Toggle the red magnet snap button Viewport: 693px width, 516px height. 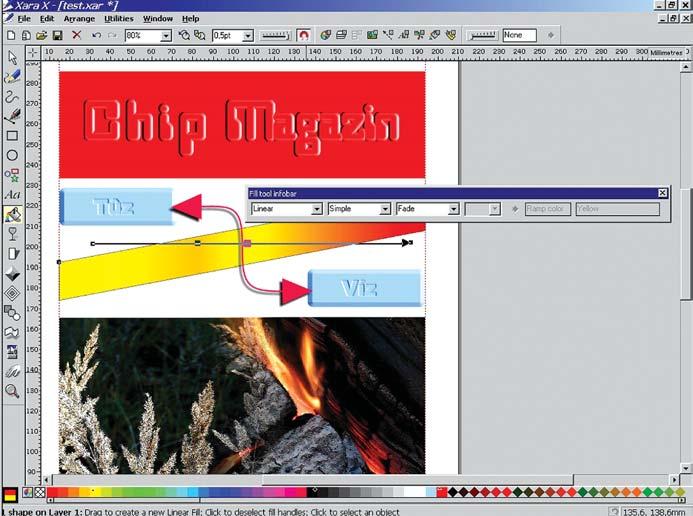pos(304,35)
